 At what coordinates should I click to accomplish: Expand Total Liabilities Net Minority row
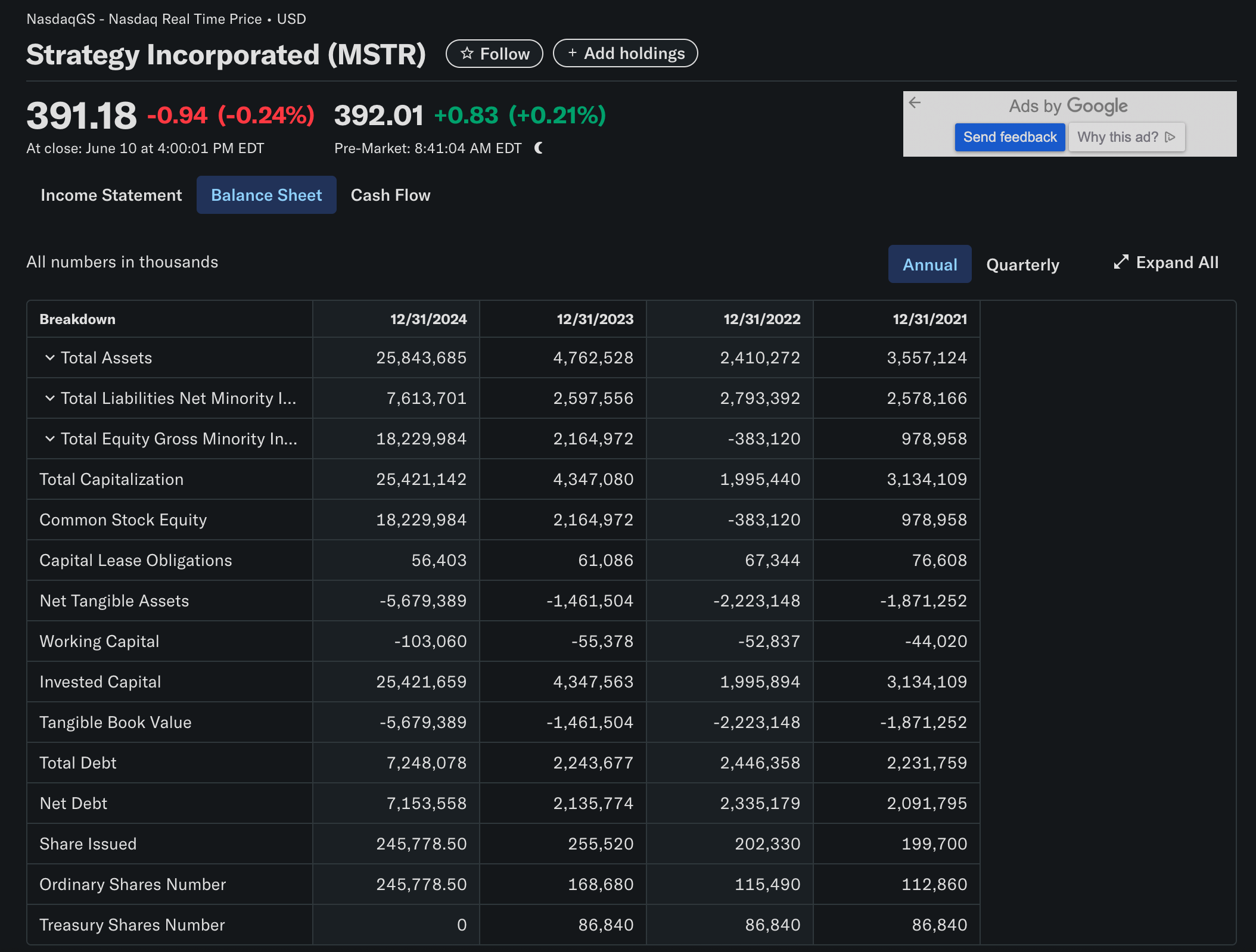[x=50, y=398]
